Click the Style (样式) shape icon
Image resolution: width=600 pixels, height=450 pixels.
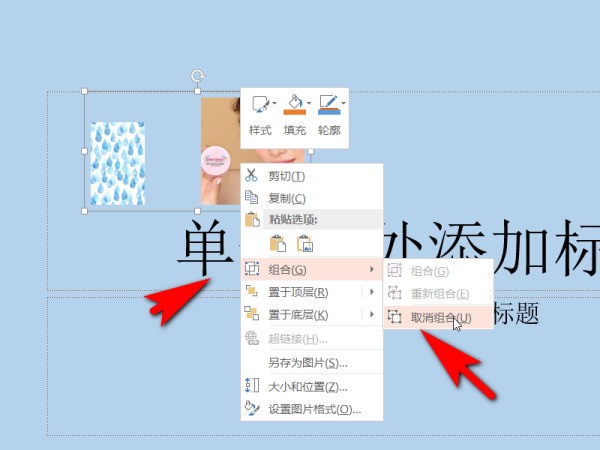(260, 103)
